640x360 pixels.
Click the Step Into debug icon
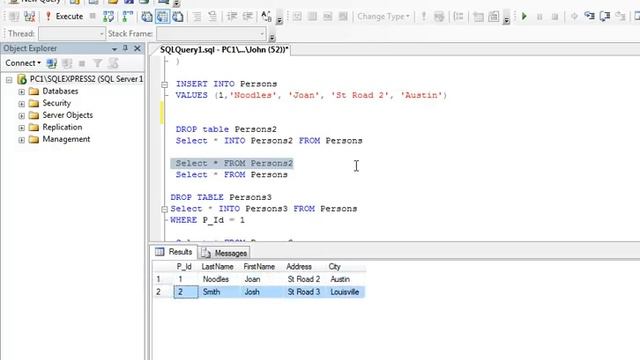589,16
